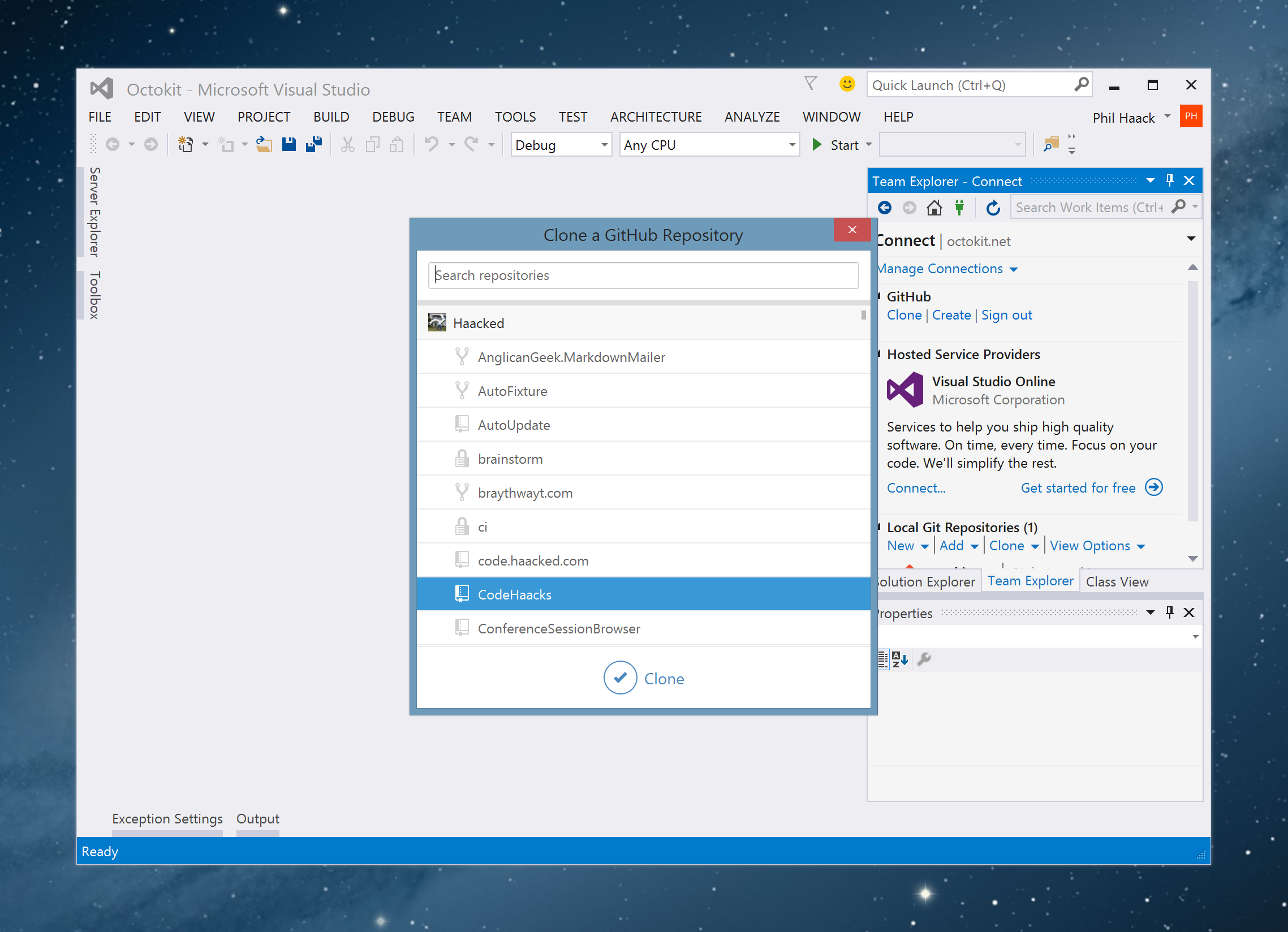
Task: Toggle auto-hide pin on Properties panel
Action: pos(1169,612)
